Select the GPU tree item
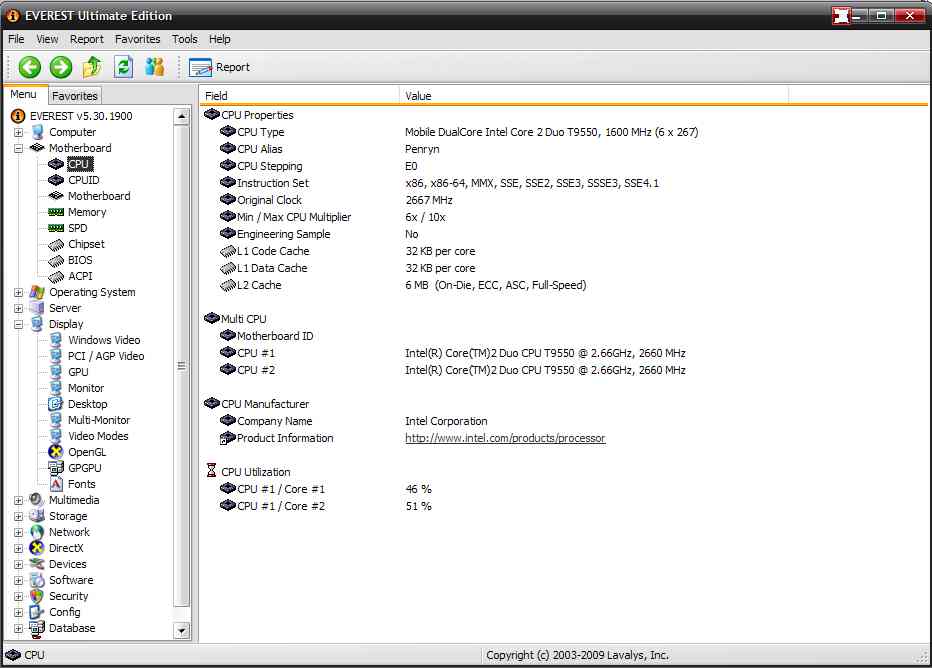The image size is (932, 668). pyautogui.click(x=78, y=372)
